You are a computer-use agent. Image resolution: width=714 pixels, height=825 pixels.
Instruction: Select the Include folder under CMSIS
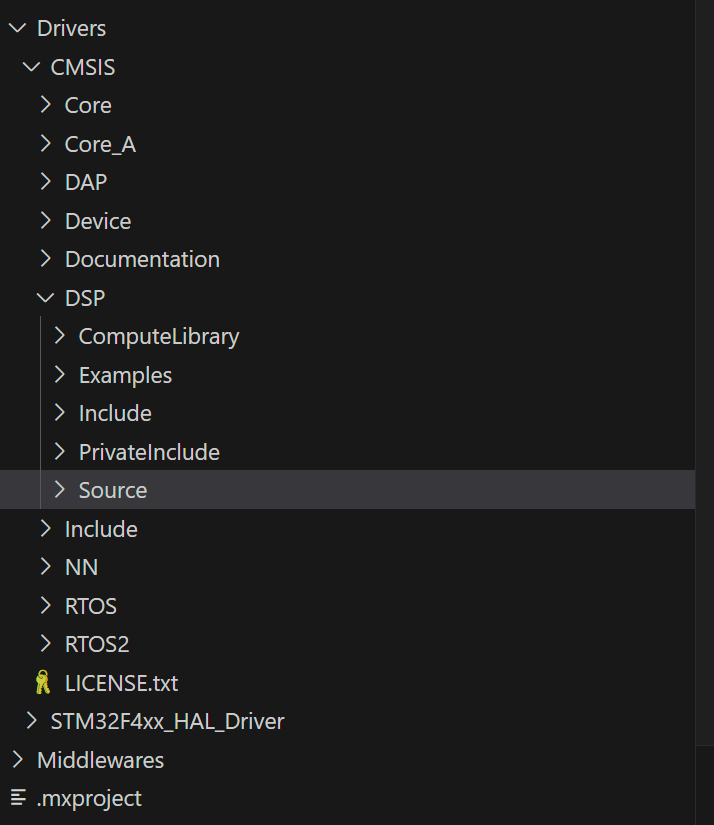click(x=101, y=528)
